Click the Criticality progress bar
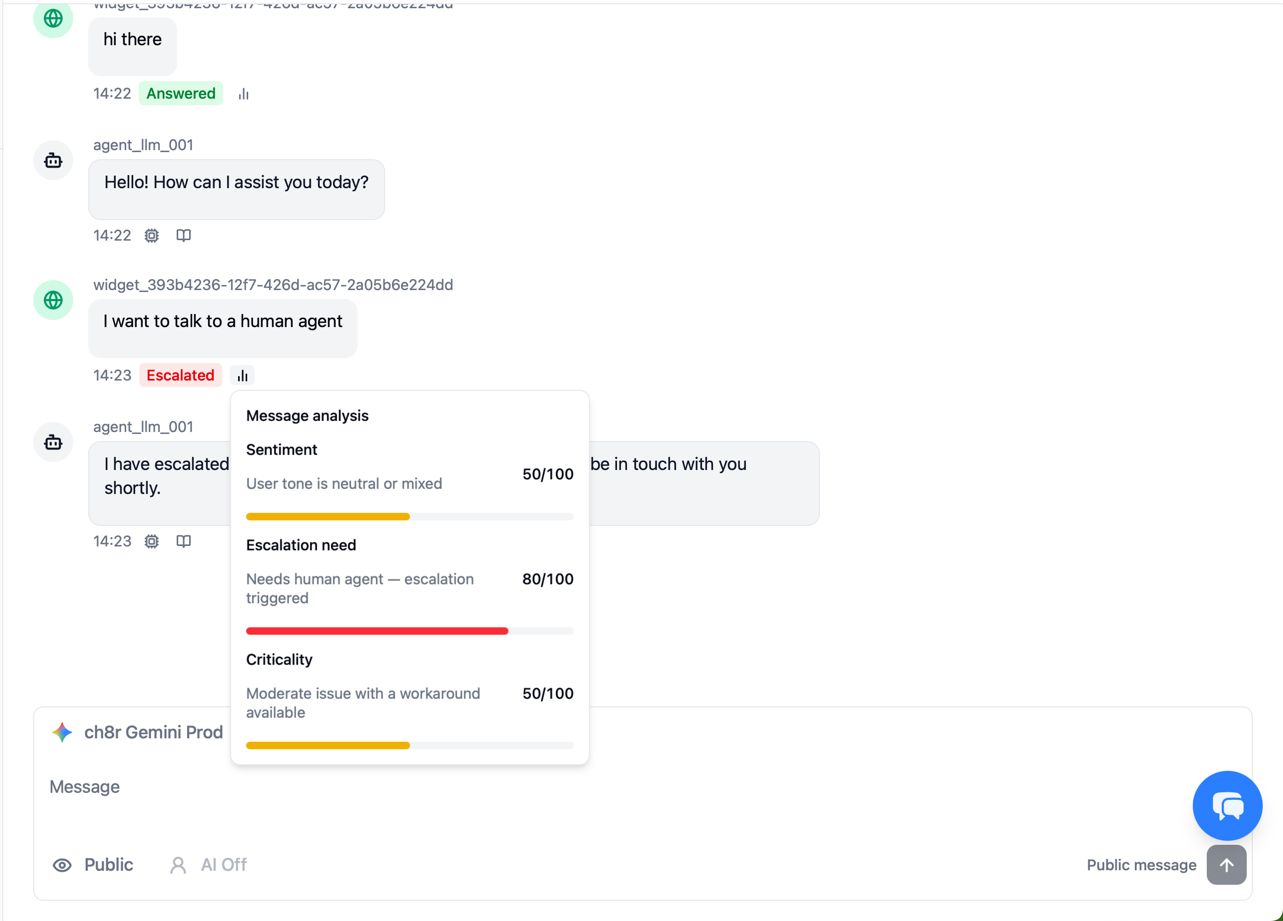This screenshot has height=921, width=1283. pyautogui.click(x=409, y=745)
